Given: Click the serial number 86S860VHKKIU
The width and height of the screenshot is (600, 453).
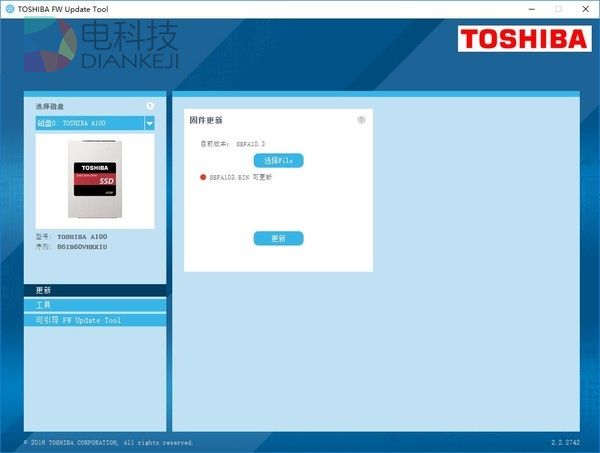Looking at the screenshot, I should point(82,246).
